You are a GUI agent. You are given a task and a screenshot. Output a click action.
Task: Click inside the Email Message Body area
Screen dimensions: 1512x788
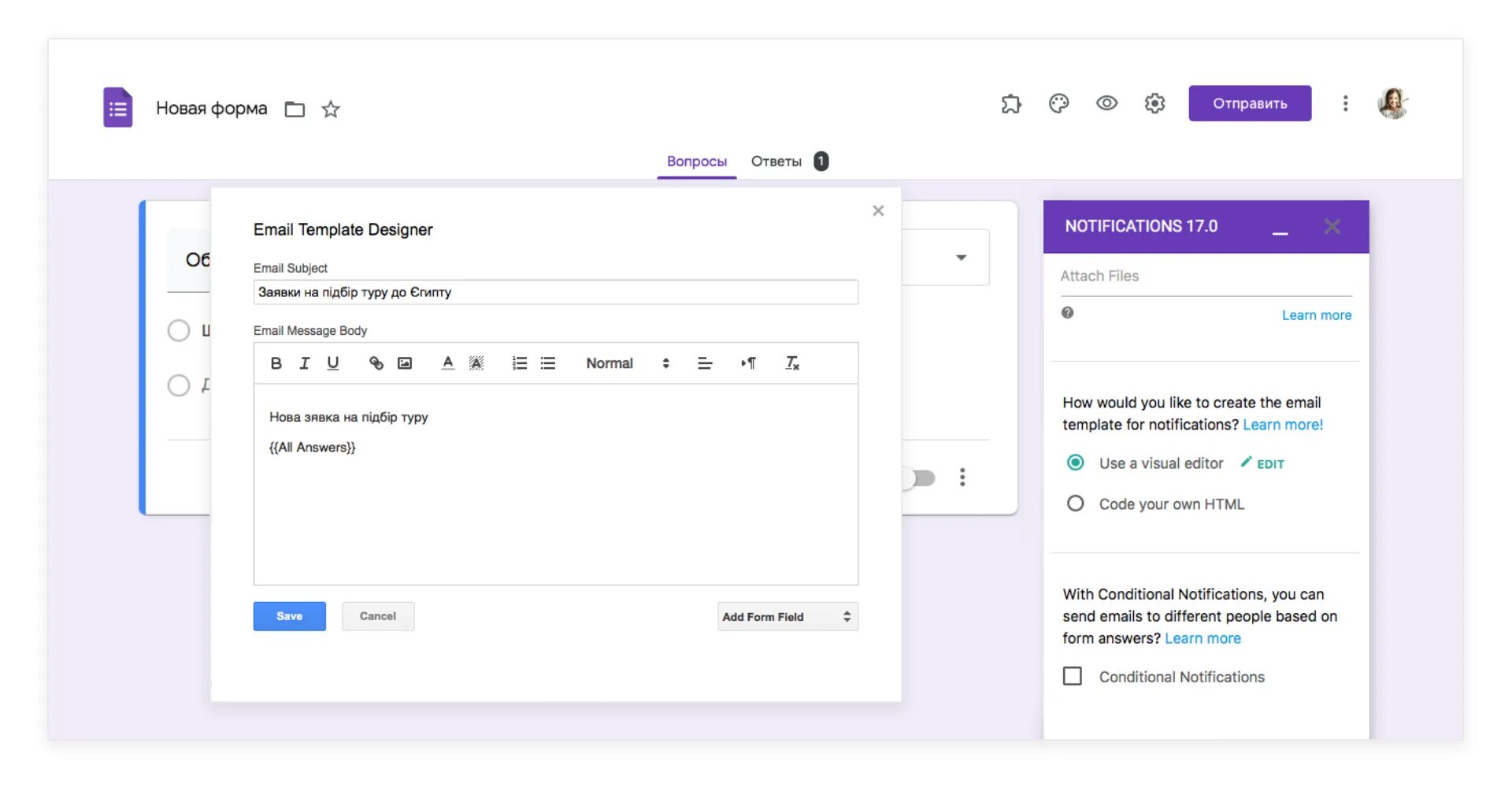pyautogui.click(x=556, y=485)
